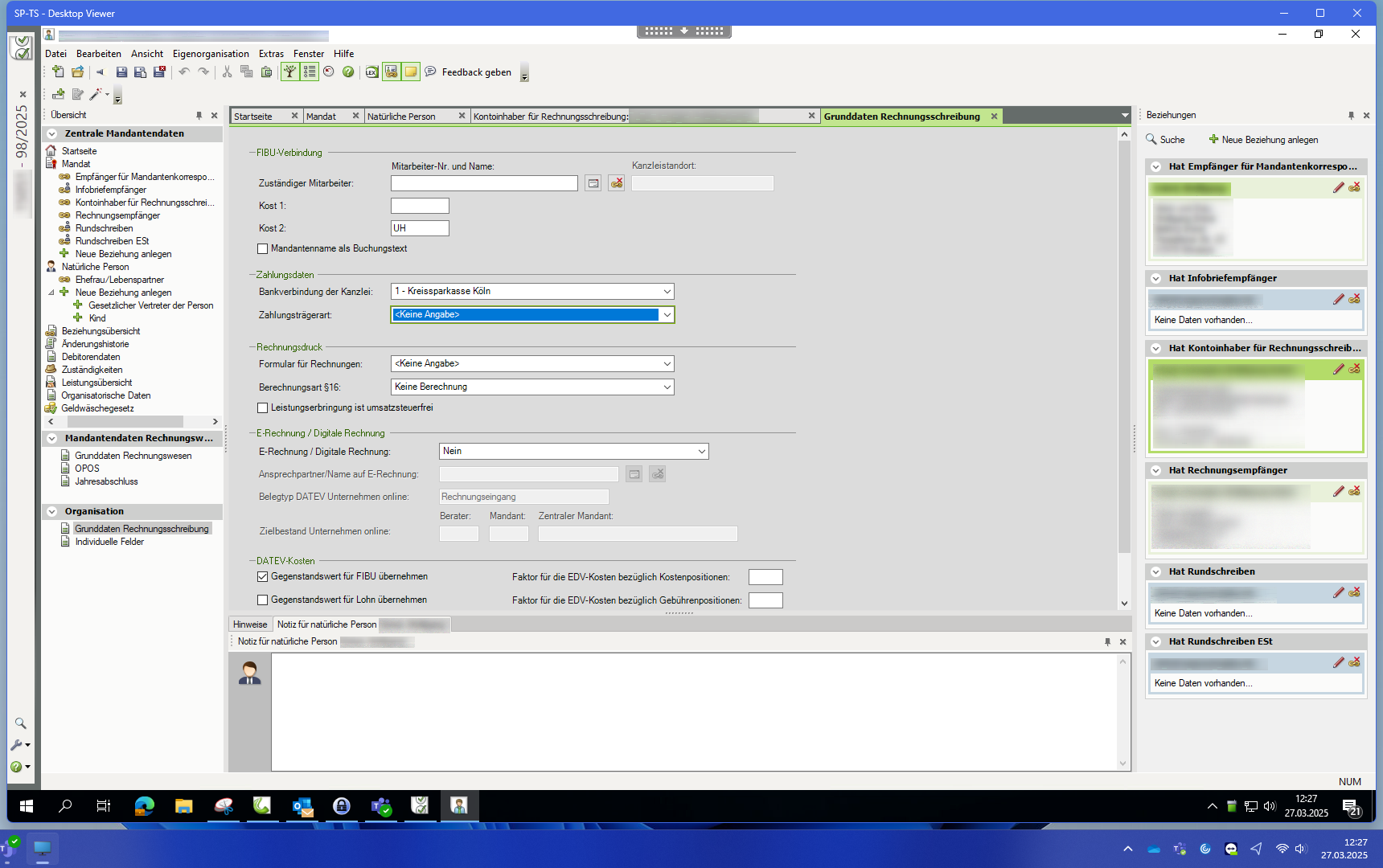
Task: Toggle the tree view toolbar icon
Action: click(x=289, y=72)
